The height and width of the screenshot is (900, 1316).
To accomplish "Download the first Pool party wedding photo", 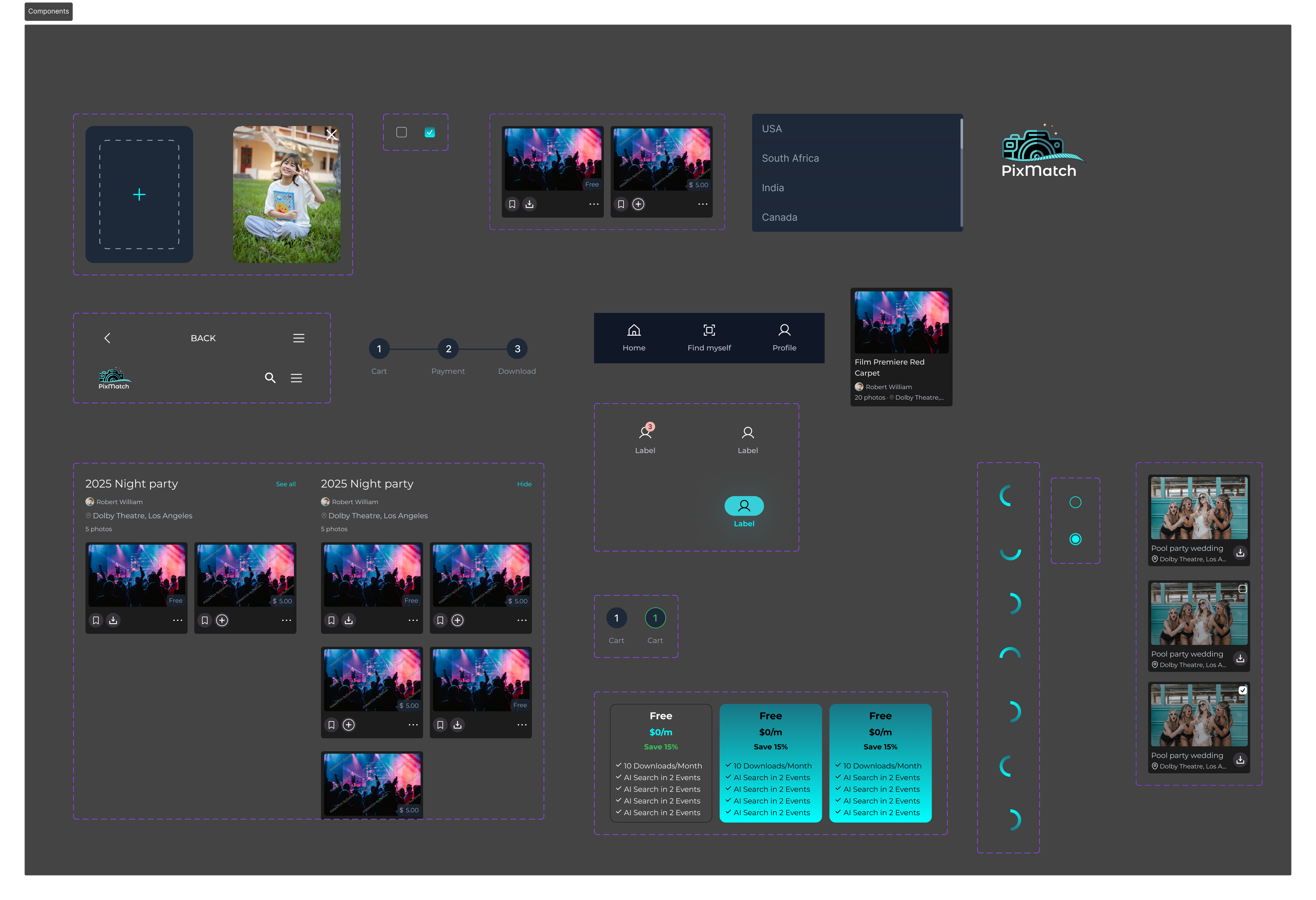I will (x=1241, y=553).
